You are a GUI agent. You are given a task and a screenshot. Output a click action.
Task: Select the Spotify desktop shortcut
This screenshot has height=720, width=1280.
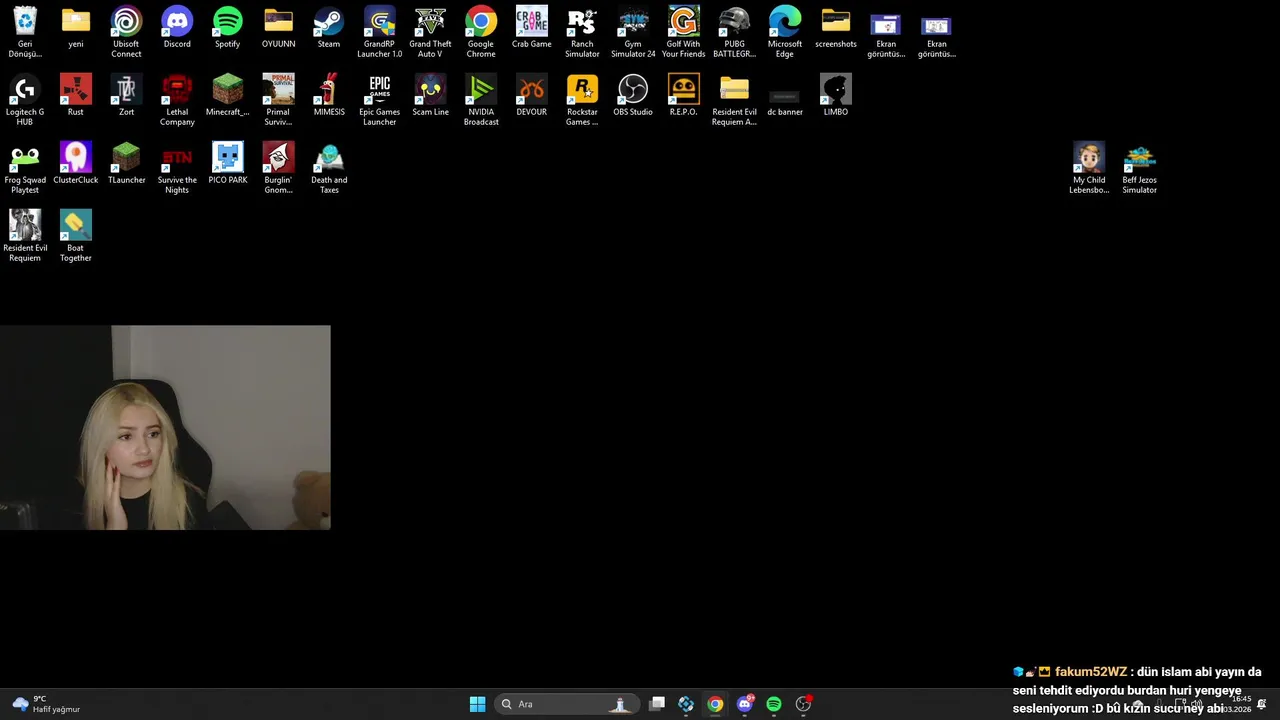(227, 28)
